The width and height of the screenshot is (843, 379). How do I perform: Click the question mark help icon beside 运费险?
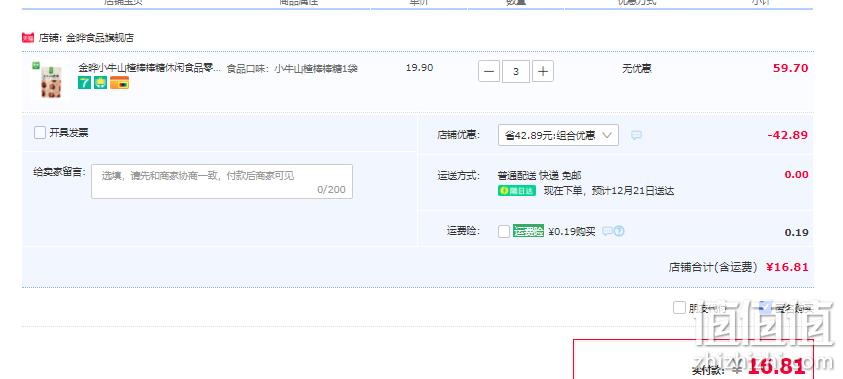click(x=619, y=231)
